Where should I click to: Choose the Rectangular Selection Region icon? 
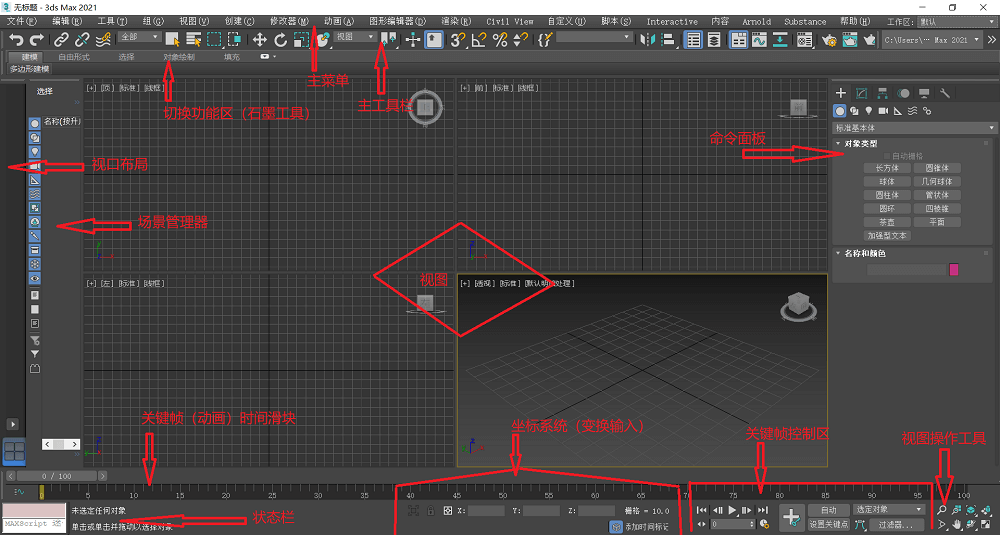214,40
